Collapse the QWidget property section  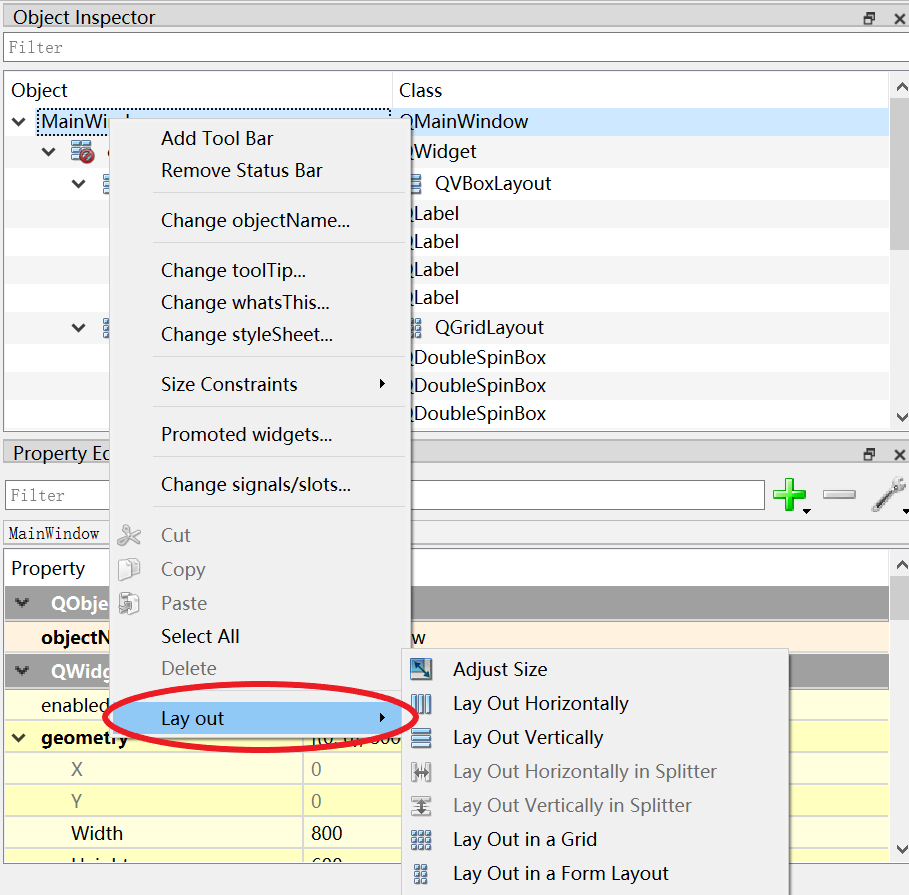[22, 671]
